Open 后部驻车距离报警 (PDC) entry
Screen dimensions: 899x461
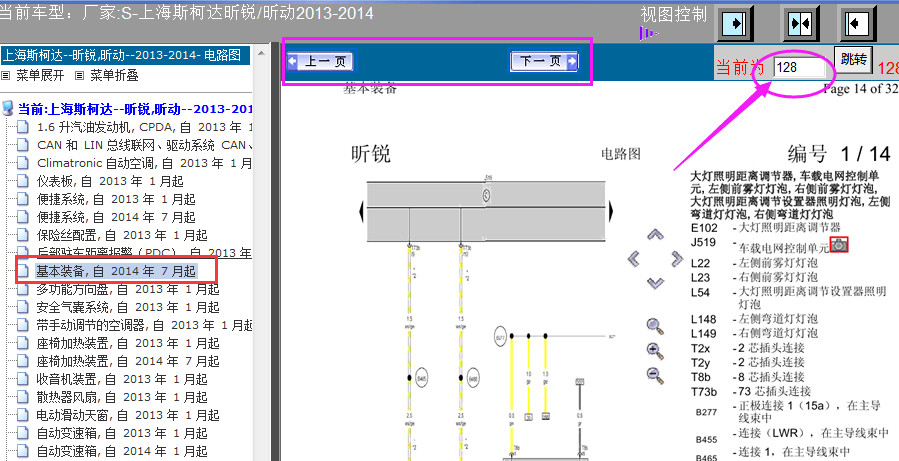tap(144, 252)
